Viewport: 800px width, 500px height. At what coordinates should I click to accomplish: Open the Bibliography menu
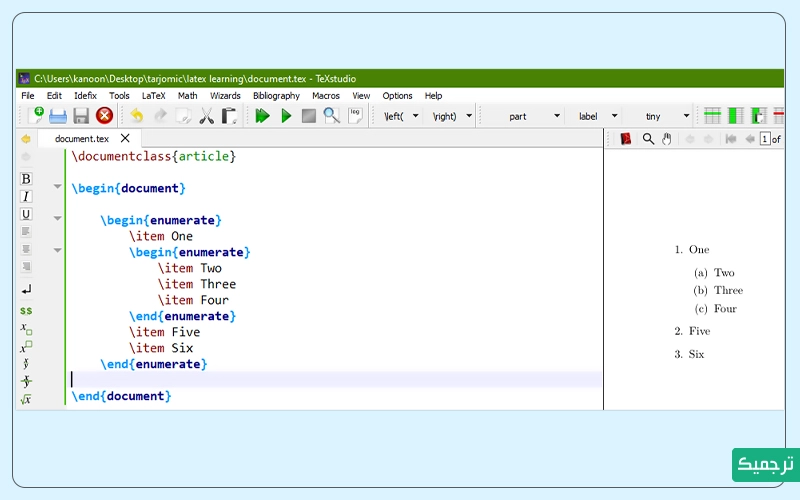point(276,96)
